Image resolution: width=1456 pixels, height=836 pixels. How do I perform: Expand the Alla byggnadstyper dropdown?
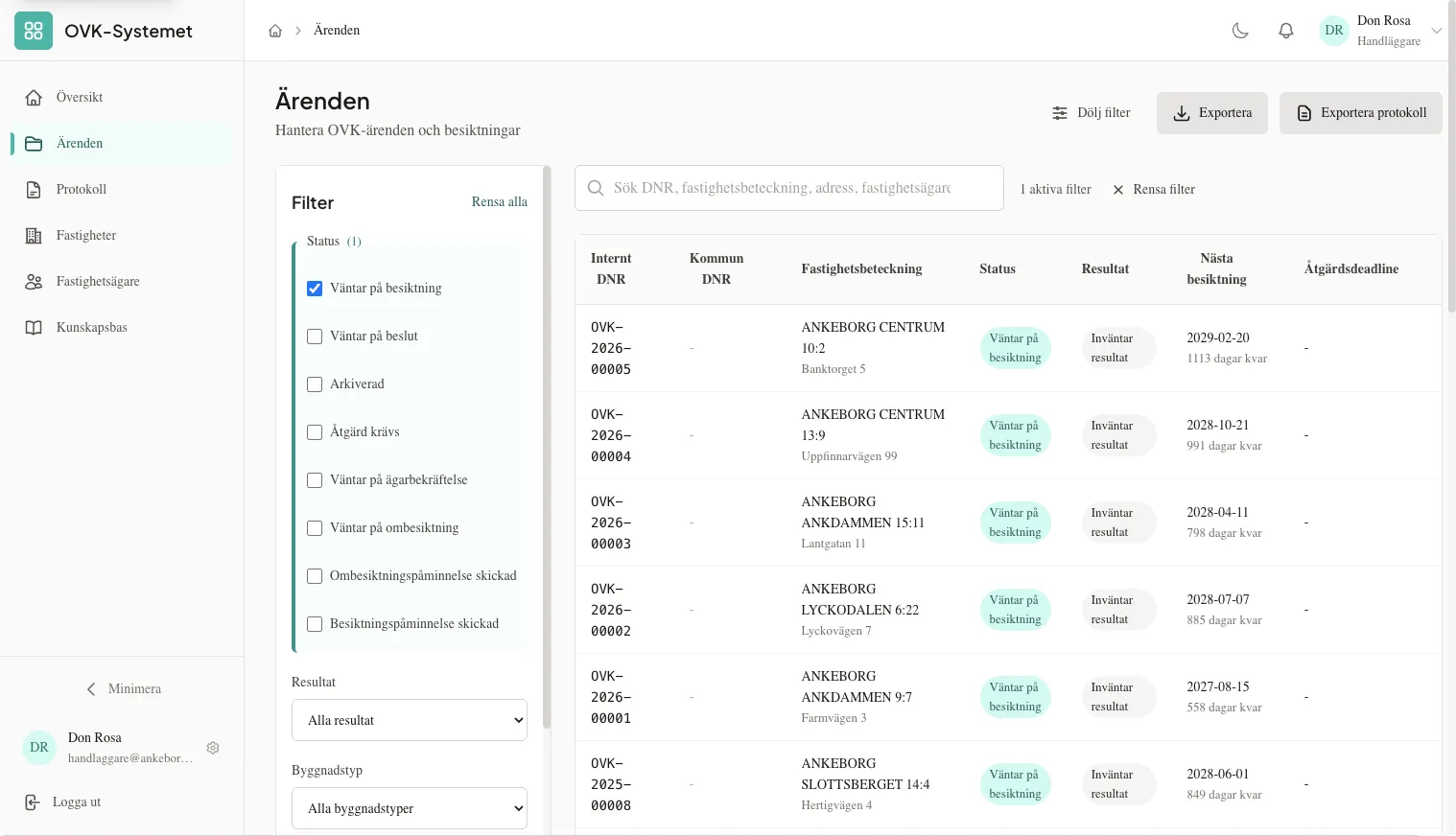pos(410,808)
